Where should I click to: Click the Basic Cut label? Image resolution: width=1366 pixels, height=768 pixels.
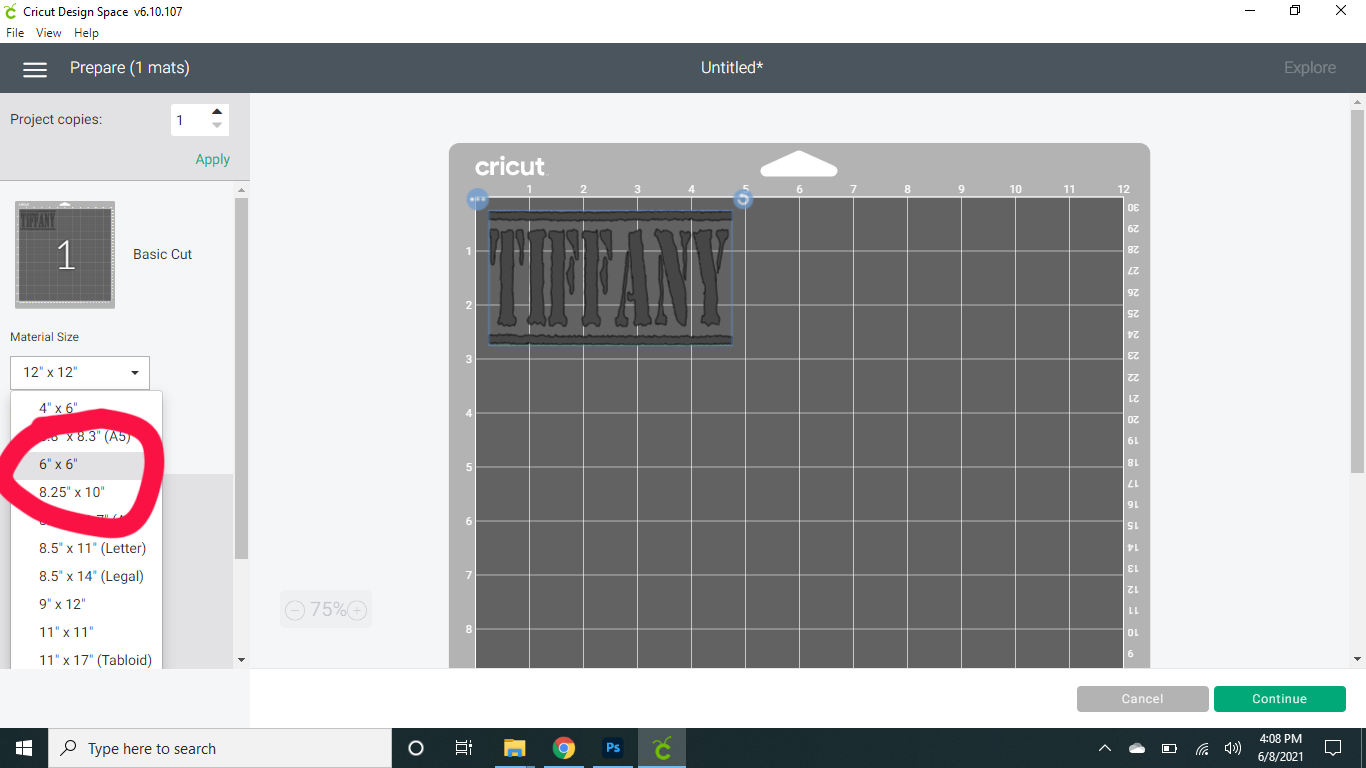162,254
